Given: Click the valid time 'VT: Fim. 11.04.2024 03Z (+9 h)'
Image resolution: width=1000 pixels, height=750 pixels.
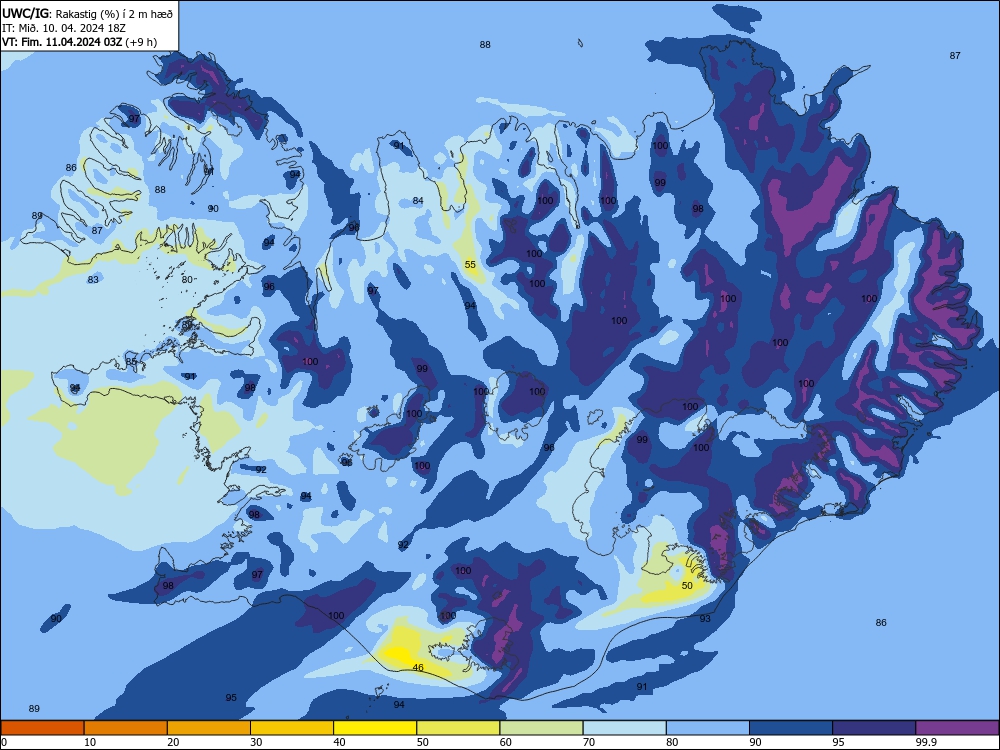Looking at the screenshot, I should click(x=79, y=43).
